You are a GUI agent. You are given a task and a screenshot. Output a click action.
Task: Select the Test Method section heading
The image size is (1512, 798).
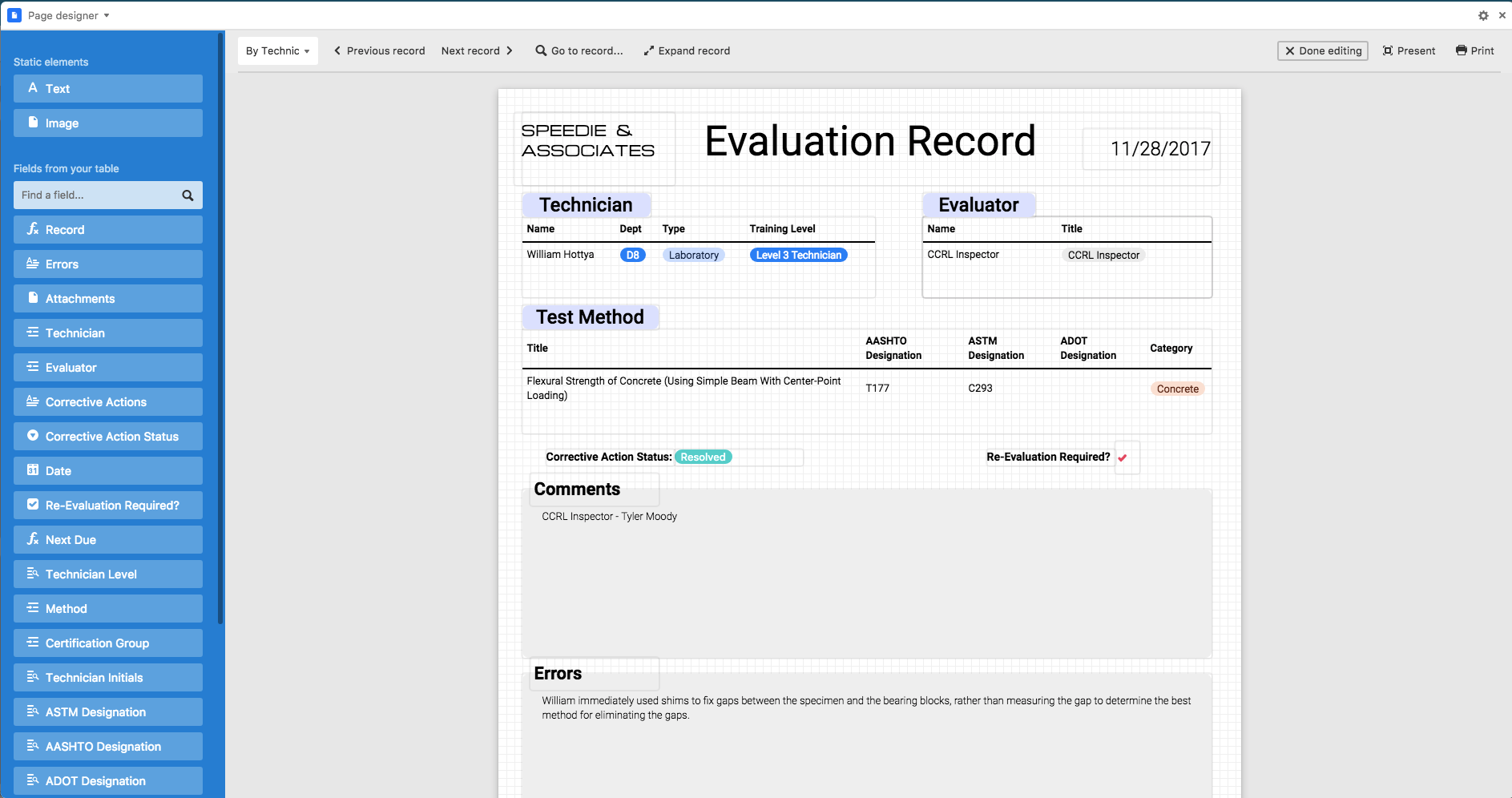pos(590,317)
